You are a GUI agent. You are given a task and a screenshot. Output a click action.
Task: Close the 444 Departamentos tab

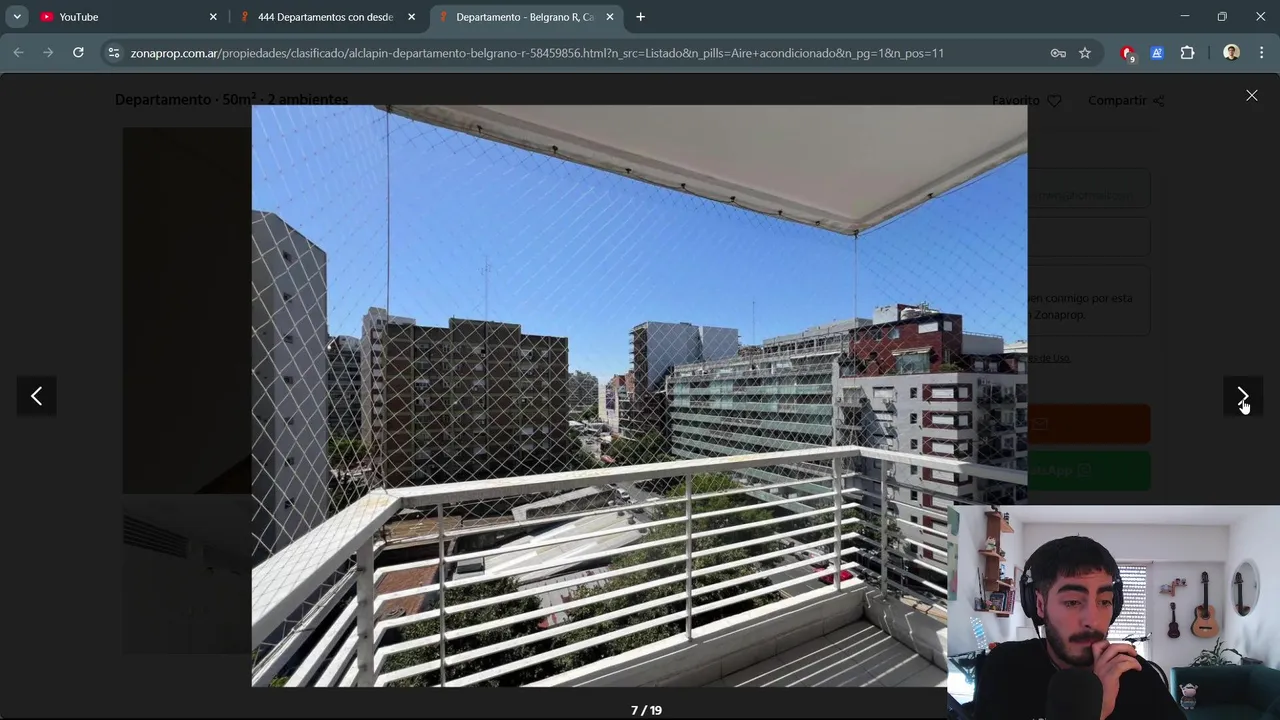click(411, 17)
